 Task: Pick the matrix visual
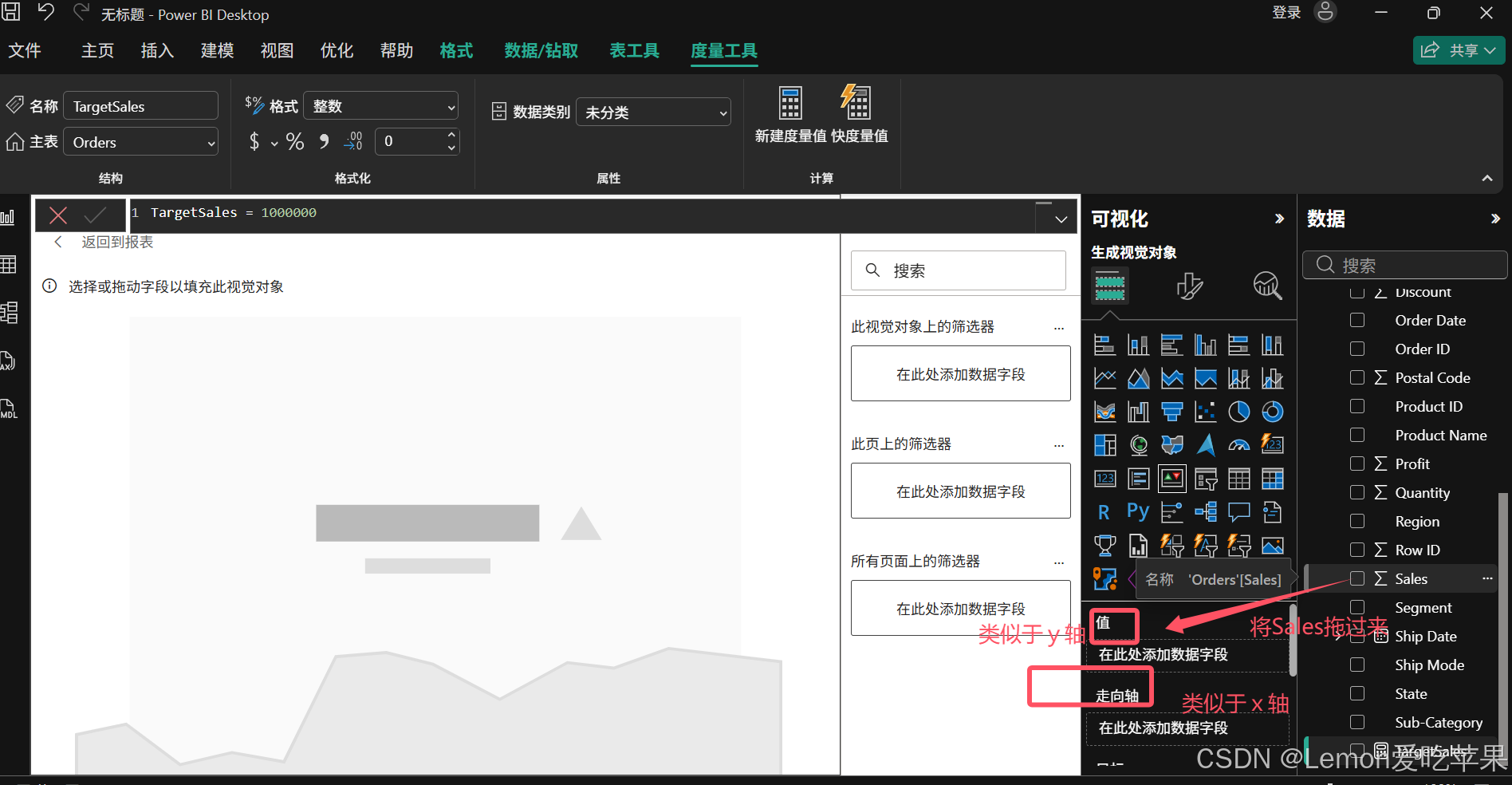point(1272,479)
